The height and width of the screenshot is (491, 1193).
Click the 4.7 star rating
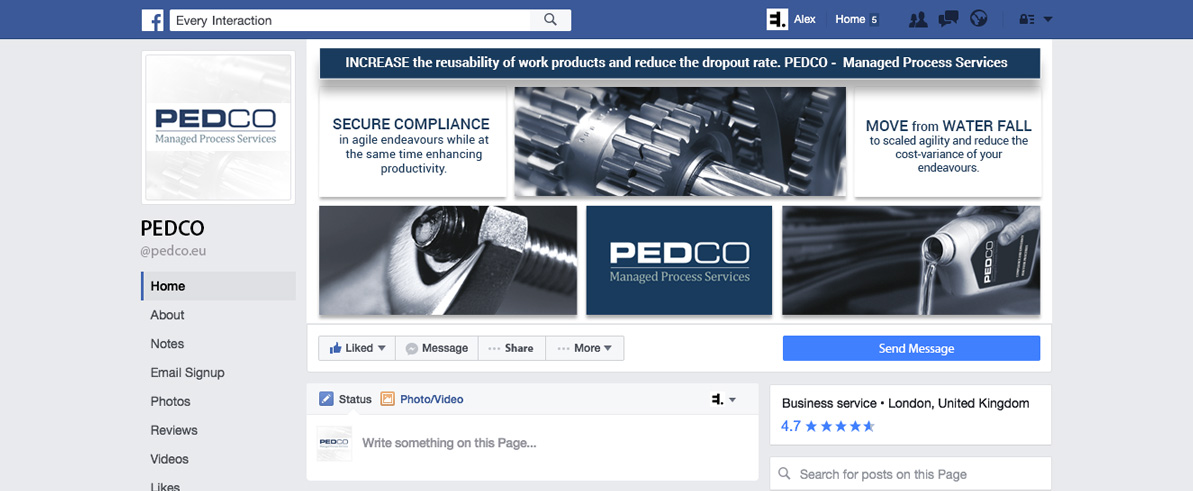click(828, 426)
